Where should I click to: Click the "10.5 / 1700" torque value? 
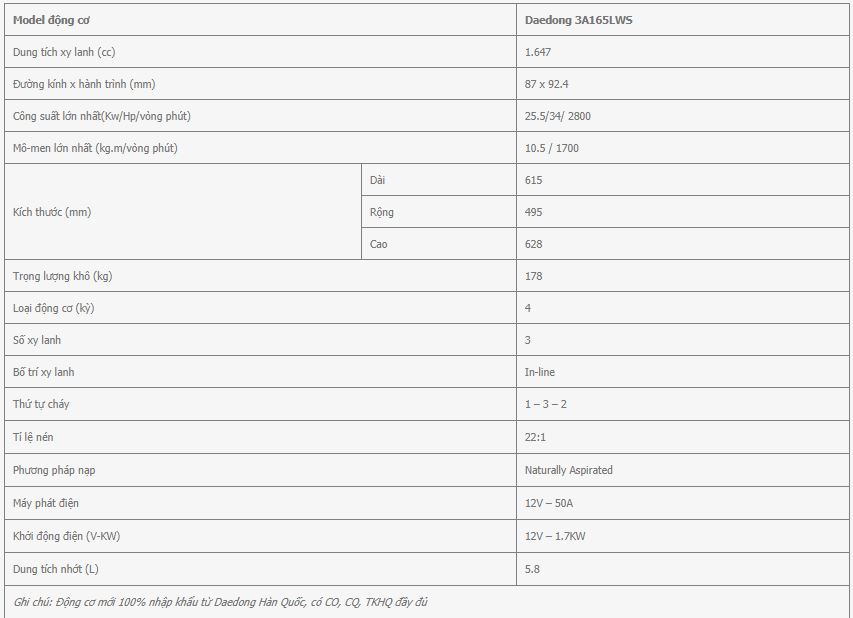click(551, 148)
